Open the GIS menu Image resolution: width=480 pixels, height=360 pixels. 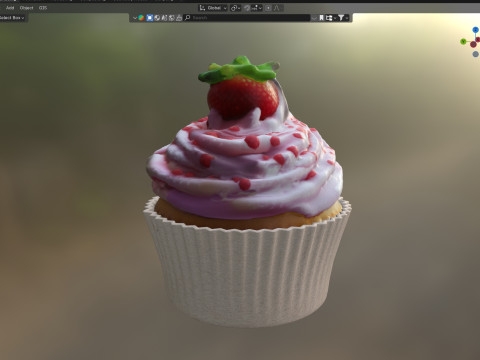43,8
